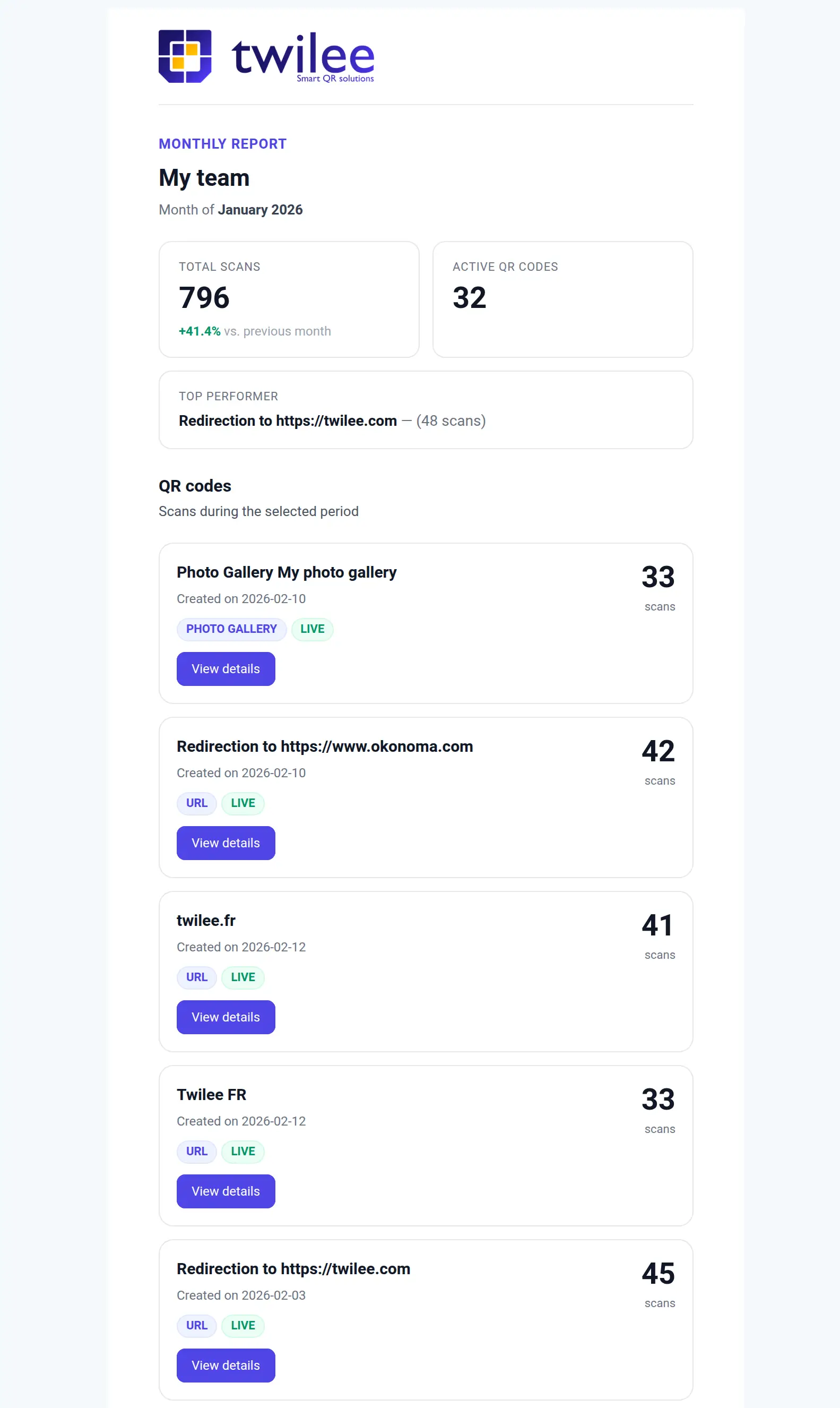Click the Photo Gallery My photo gallery title
Image resolution: width=840 pixels, height=1408 pixels.
click(287, 572)
